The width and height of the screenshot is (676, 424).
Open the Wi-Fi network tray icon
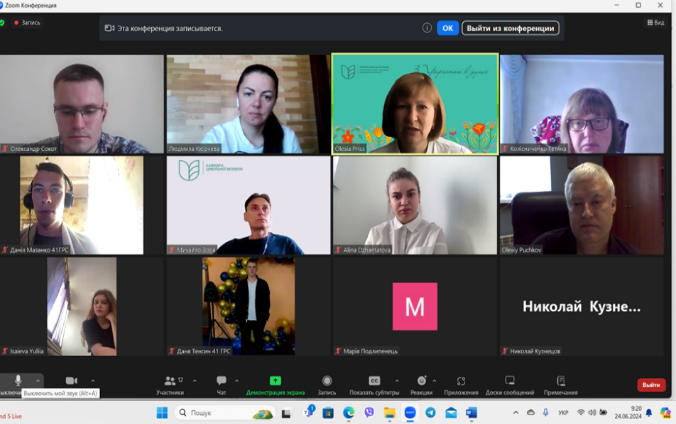click(581, 413)
